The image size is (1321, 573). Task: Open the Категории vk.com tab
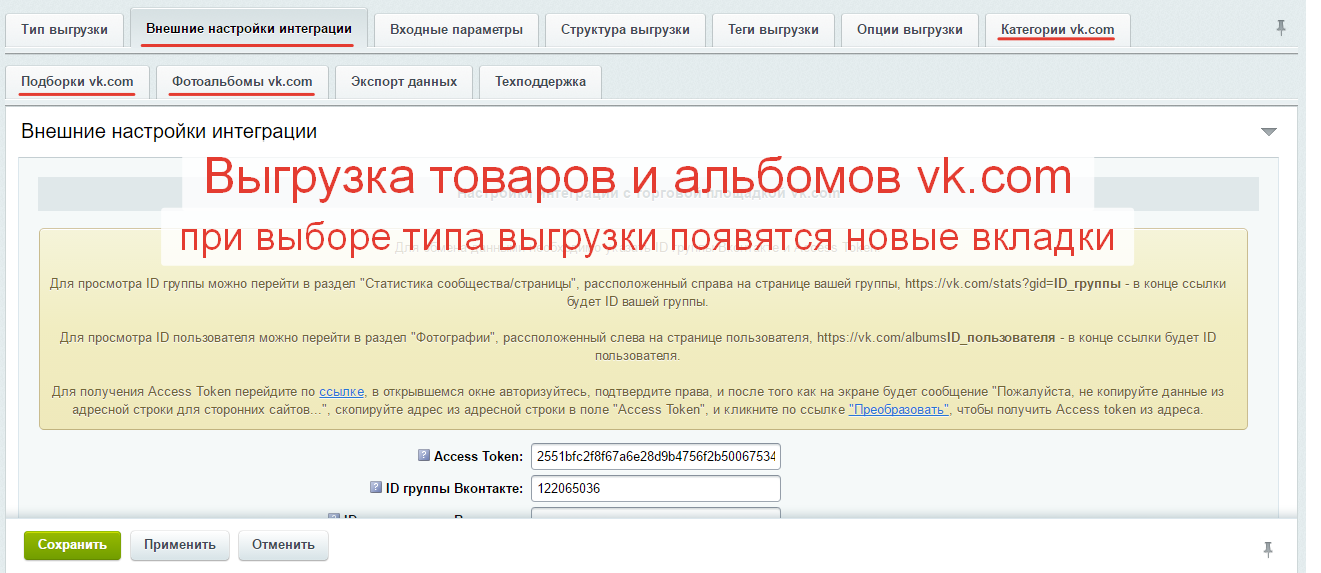pyautogui.click(x=1057, y=30)
